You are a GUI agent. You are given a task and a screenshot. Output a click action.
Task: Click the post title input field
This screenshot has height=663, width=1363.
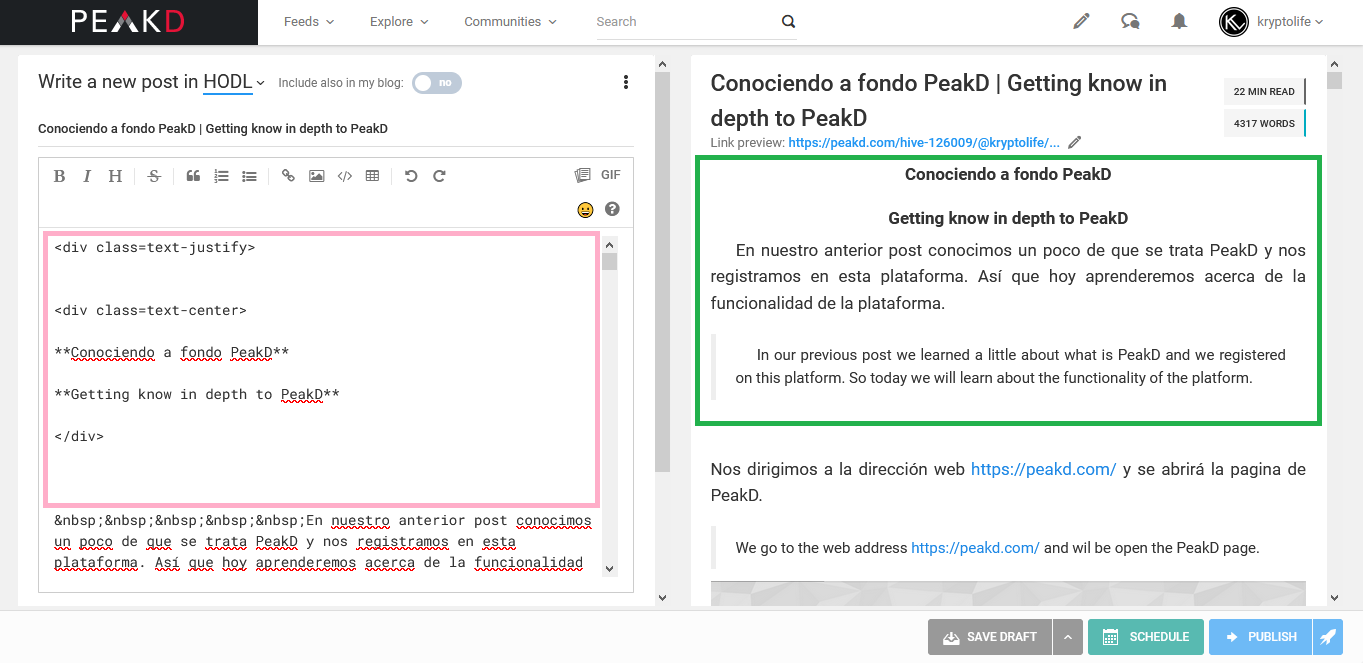336,129
